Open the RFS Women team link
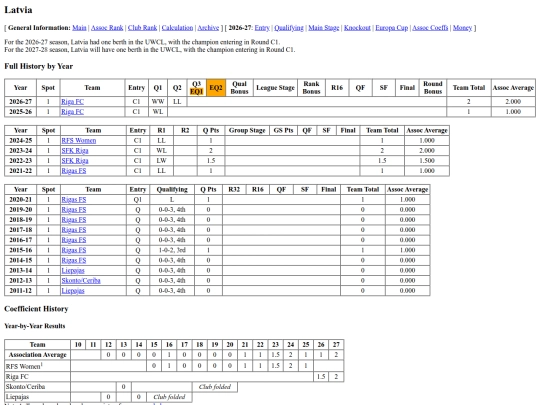The image size is (540, 405). pyautogui.click(x=79, y=141)
